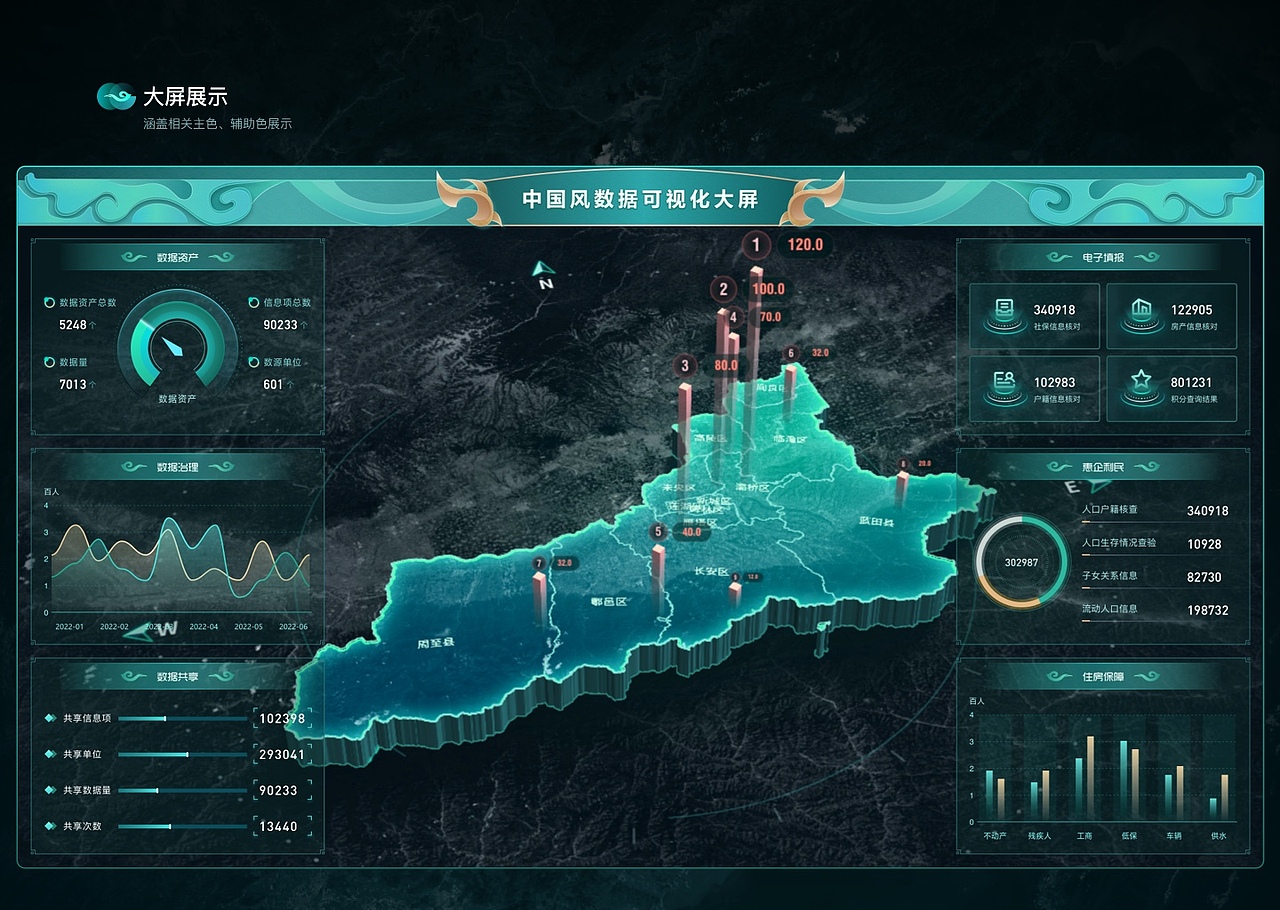
Task: Select the 电子填报 panel header
Action: [1103, 257]
